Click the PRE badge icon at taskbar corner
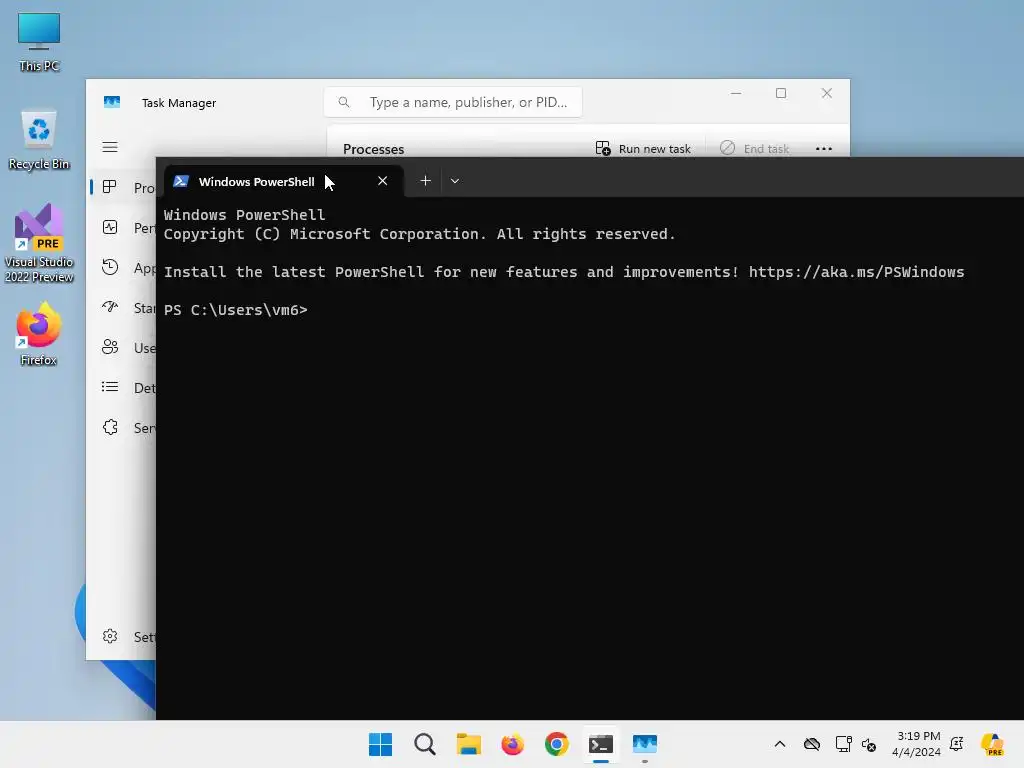The image size is (1024, 768). tap(993, 744)
